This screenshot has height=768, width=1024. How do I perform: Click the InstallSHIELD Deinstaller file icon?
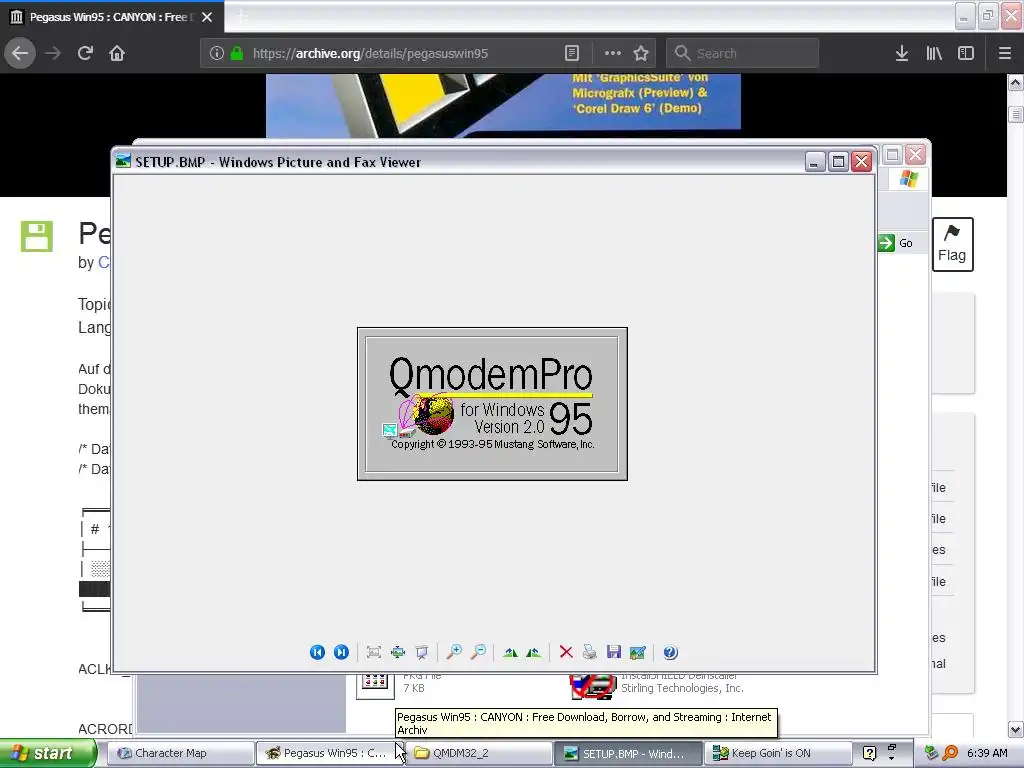pos(592,686)
